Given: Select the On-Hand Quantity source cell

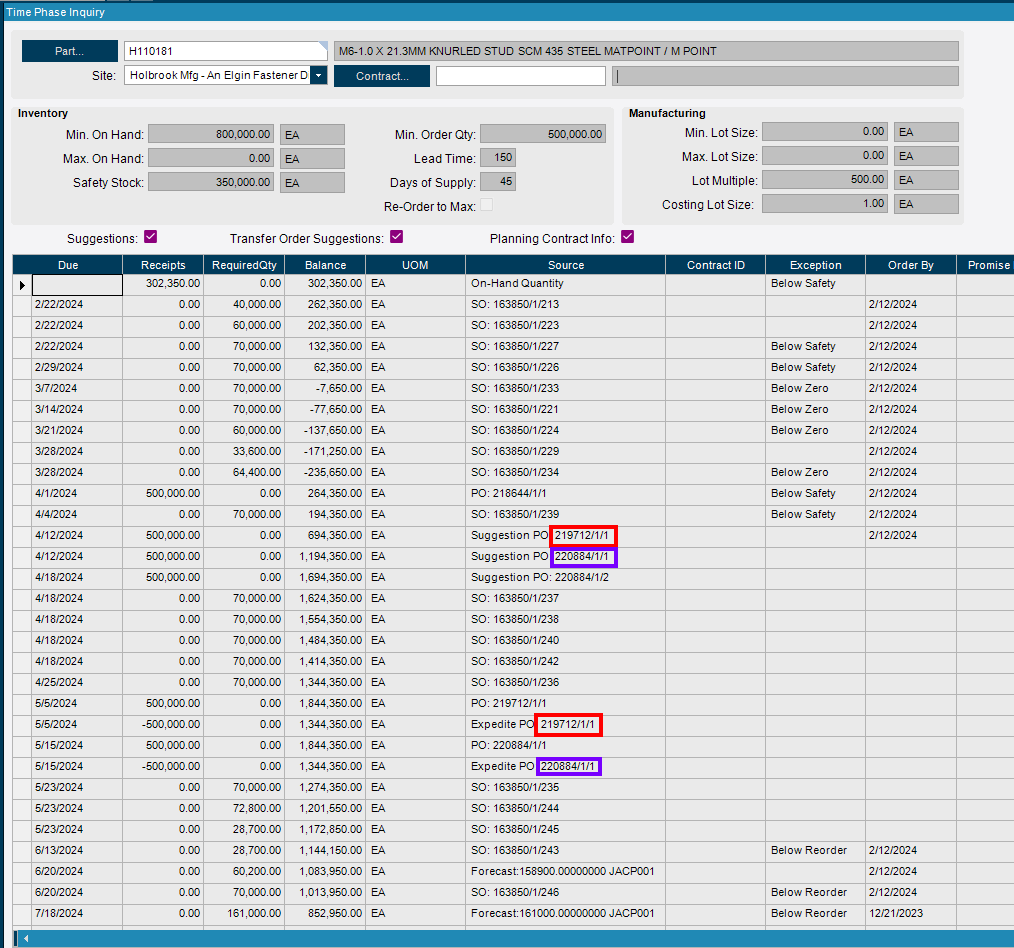Looking at the screenshot, I should pyautogui.click(x=565, y=283).
